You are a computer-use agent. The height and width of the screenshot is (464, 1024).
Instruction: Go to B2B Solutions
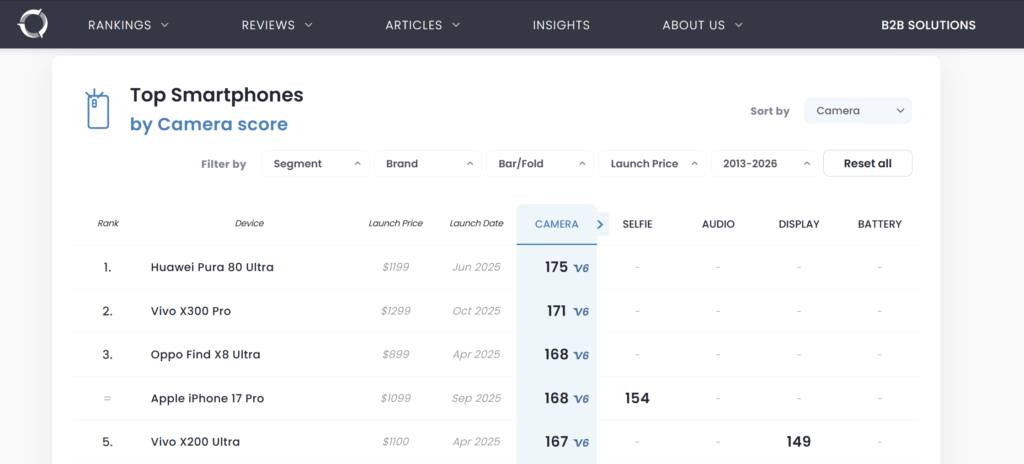(x=928, y=25)
